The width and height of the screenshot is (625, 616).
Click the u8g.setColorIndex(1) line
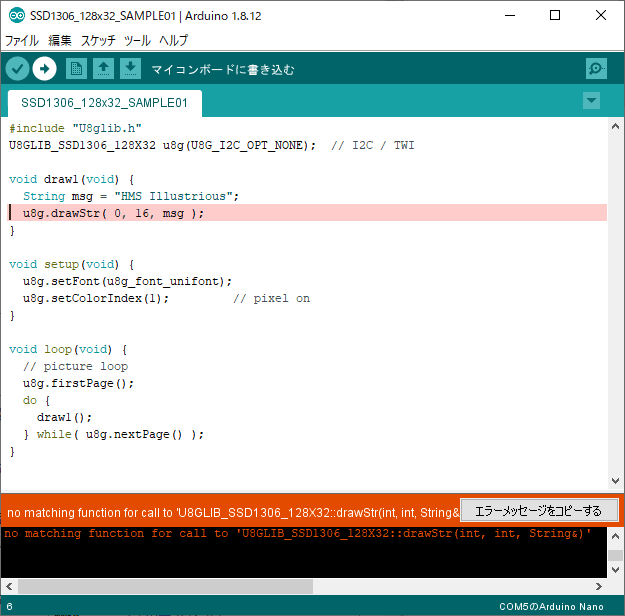96,298
